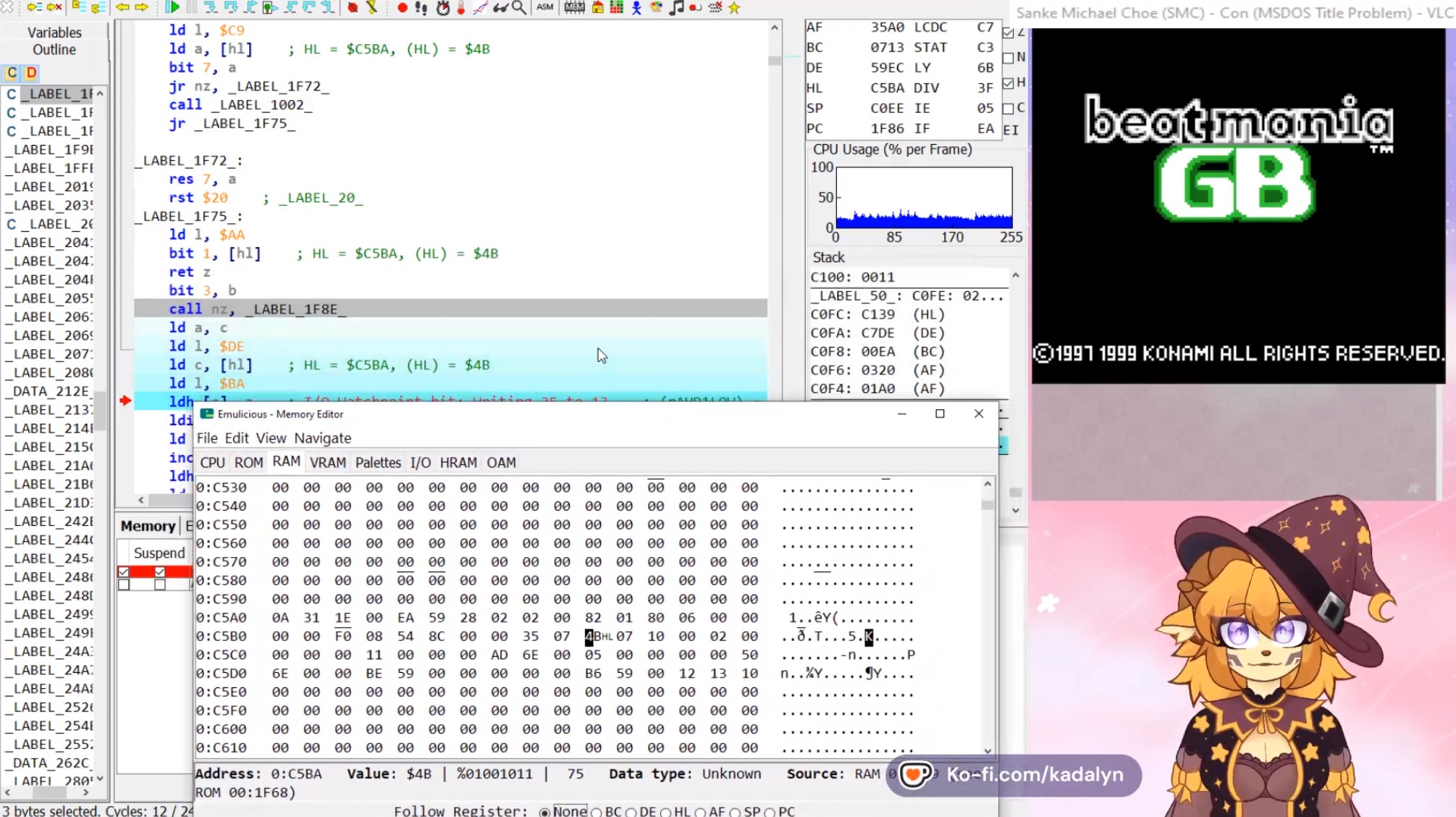Viewport: 1456px width, 817px height.
Task: Select the HL follow register radio button
Action: click(666, 812)
